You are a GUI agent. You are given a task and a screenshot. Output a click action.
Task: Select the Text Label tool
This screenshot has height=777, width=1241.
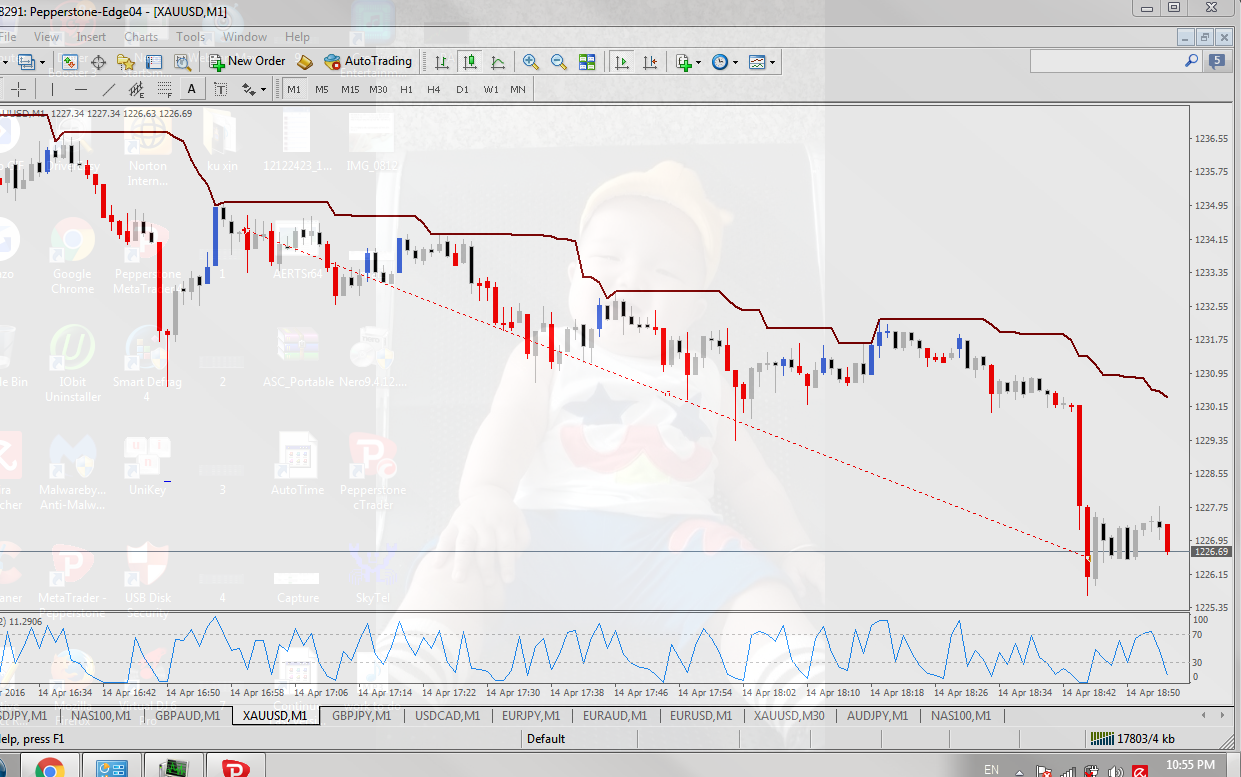tap(220, 89)
